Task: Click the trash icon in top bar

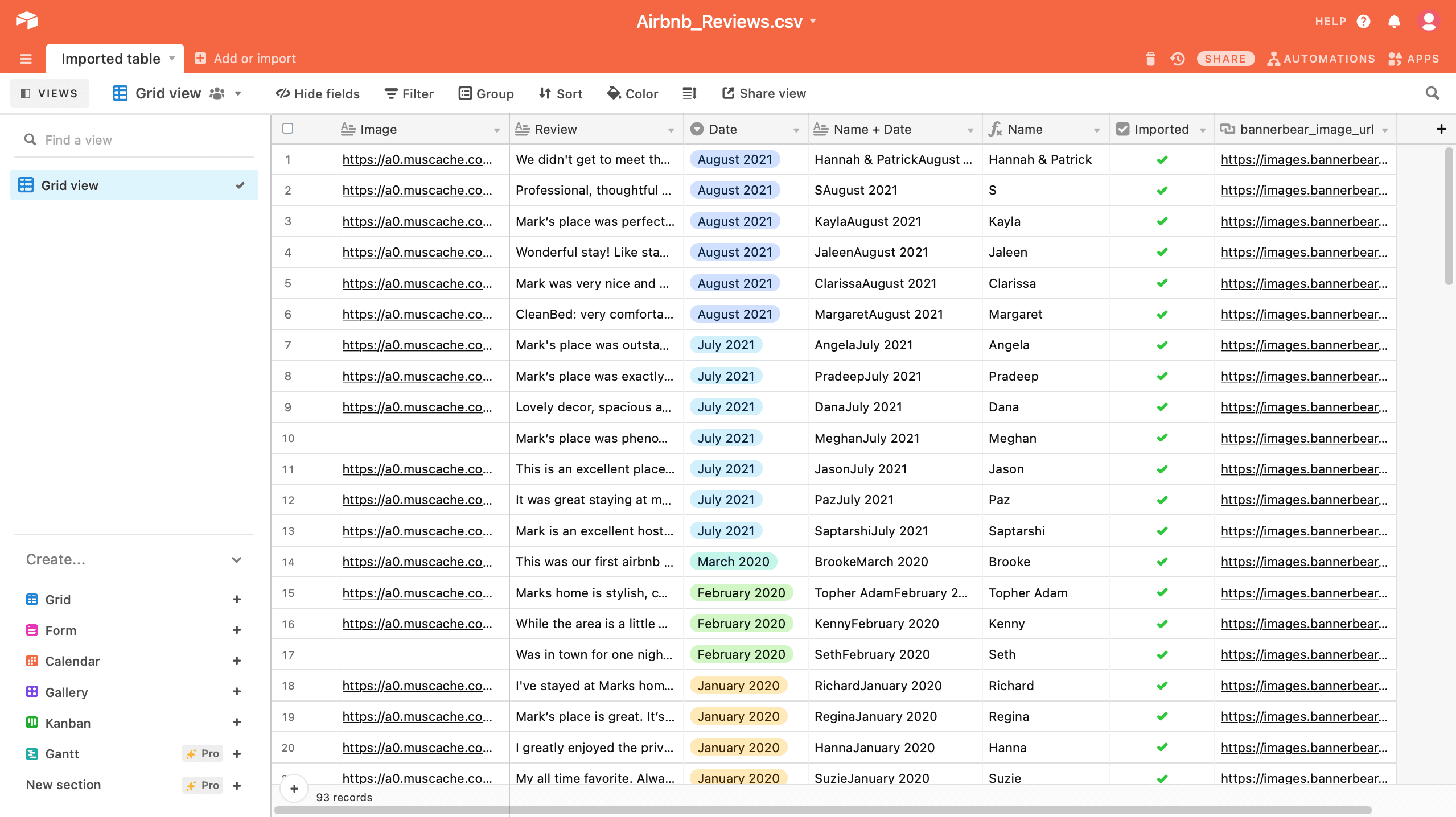Action: pos(1150,59)
